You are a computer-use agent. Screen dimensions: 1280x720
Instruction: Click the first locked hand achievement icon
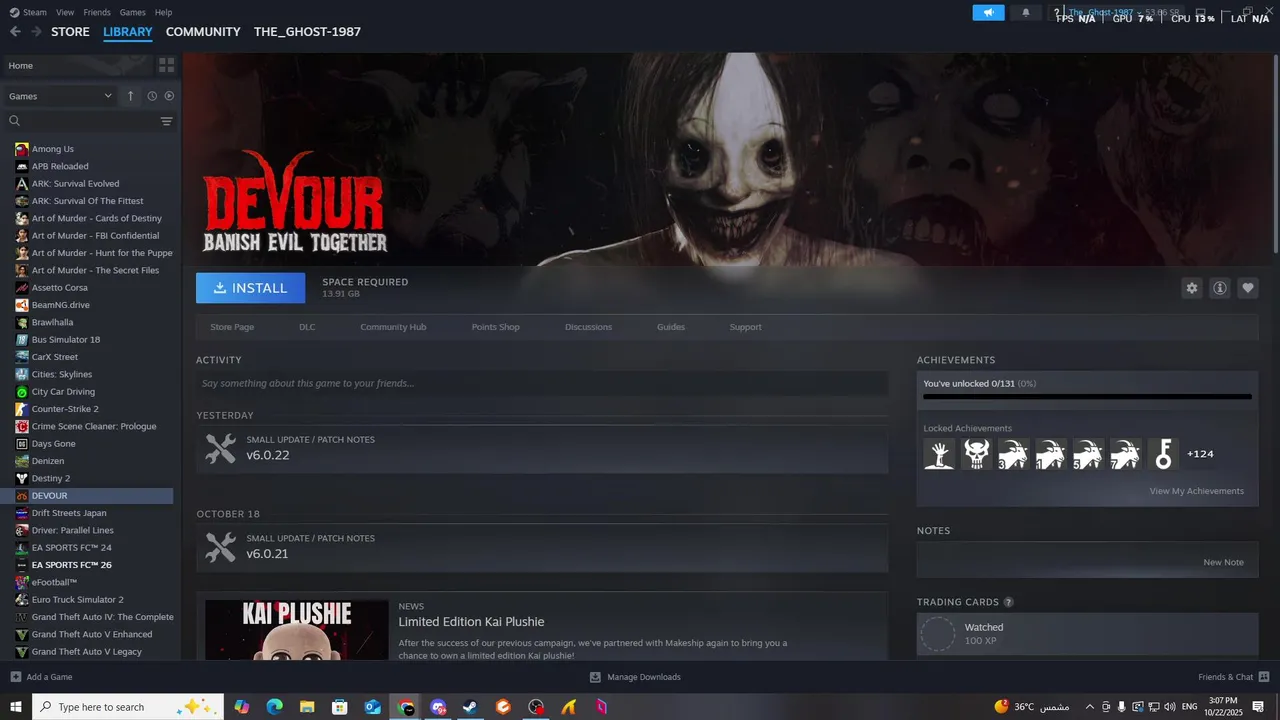click(939, 454)
